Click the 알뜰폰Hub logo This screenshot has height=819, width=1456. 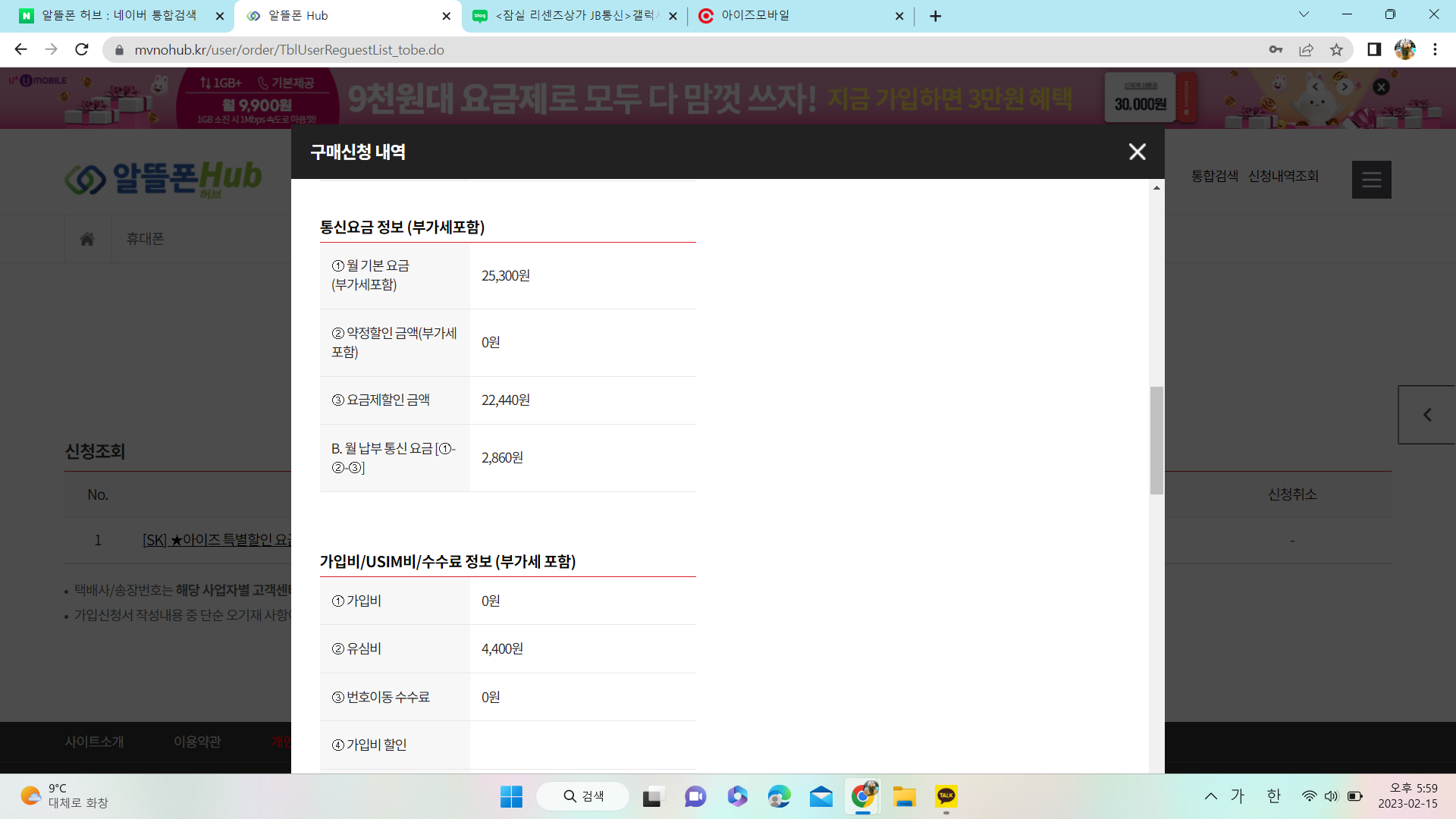pos(163,178)
